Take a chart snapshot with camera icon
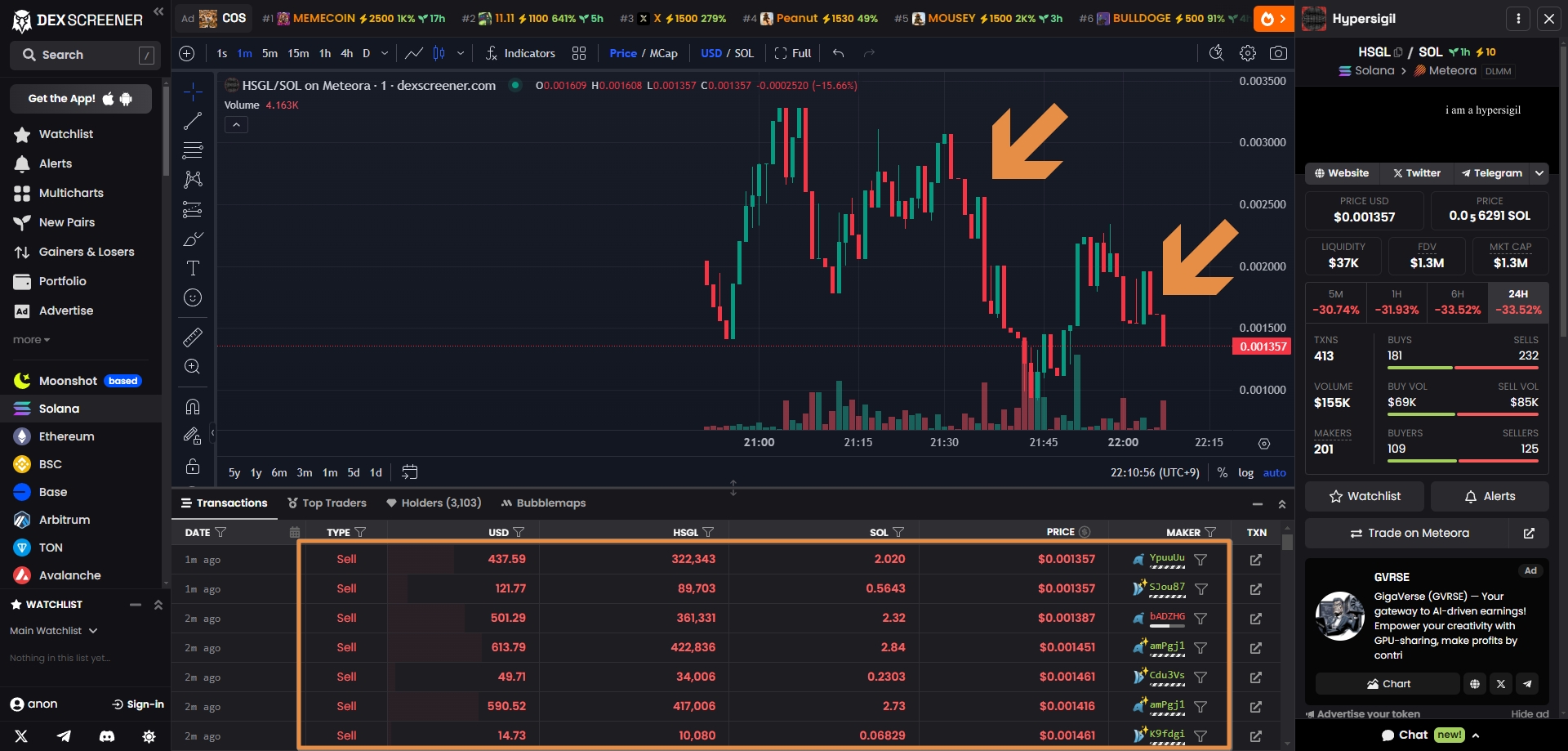This screenshot has width=1568, height=751. tap(1278, 53)
